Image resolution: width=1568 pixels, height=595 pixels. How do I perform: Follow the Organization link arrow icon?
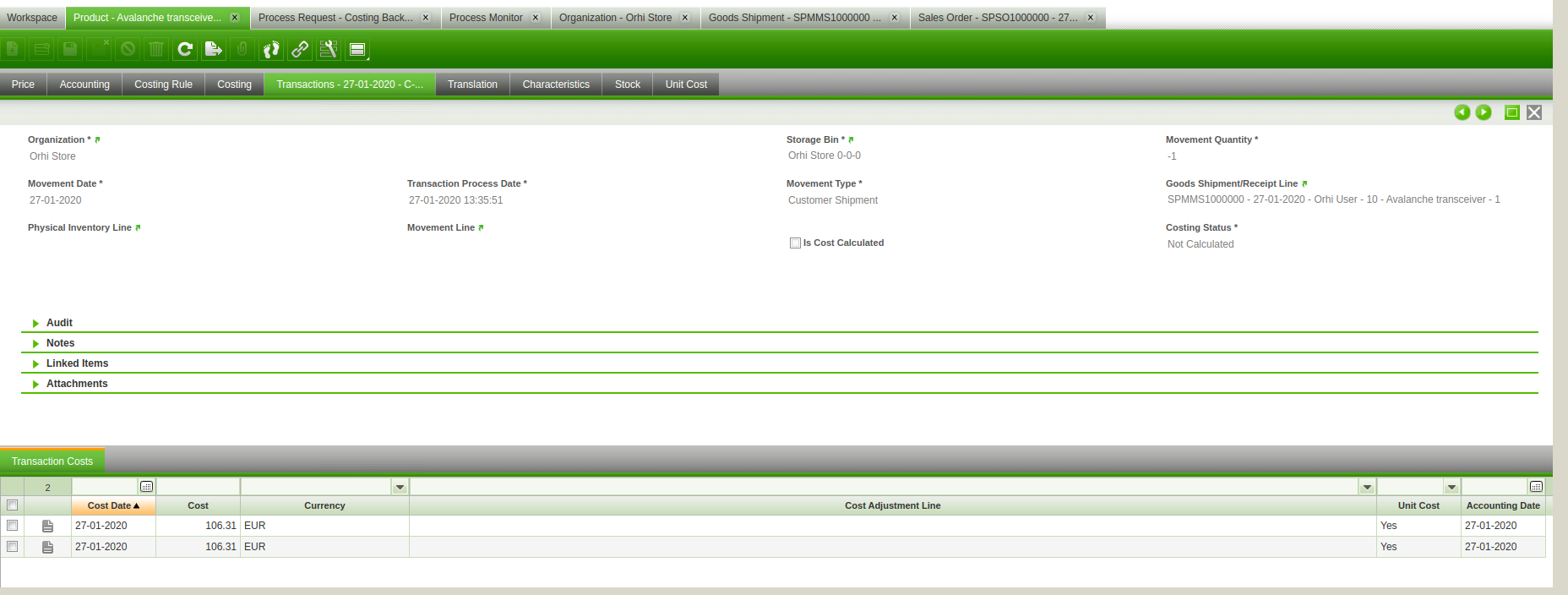(97, 139)
